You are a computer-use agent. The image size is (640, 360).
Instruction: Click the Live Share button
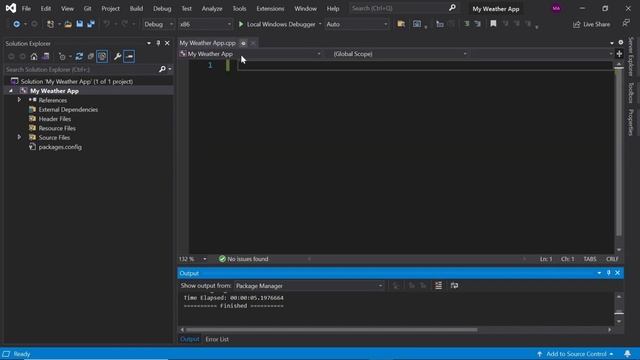[x=591, y=24]
